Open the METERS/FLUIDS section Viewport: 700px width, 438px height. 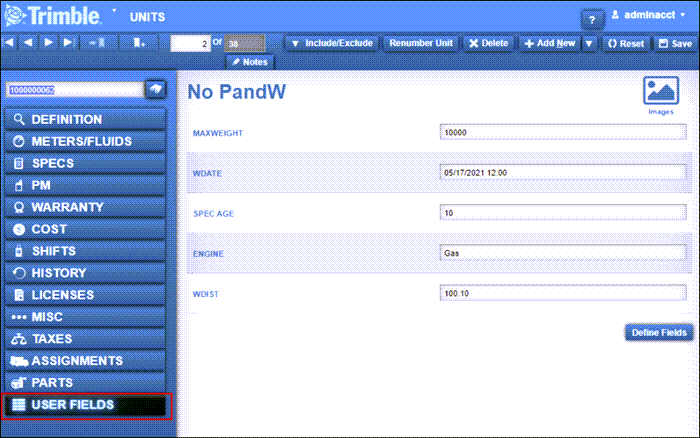85,142
